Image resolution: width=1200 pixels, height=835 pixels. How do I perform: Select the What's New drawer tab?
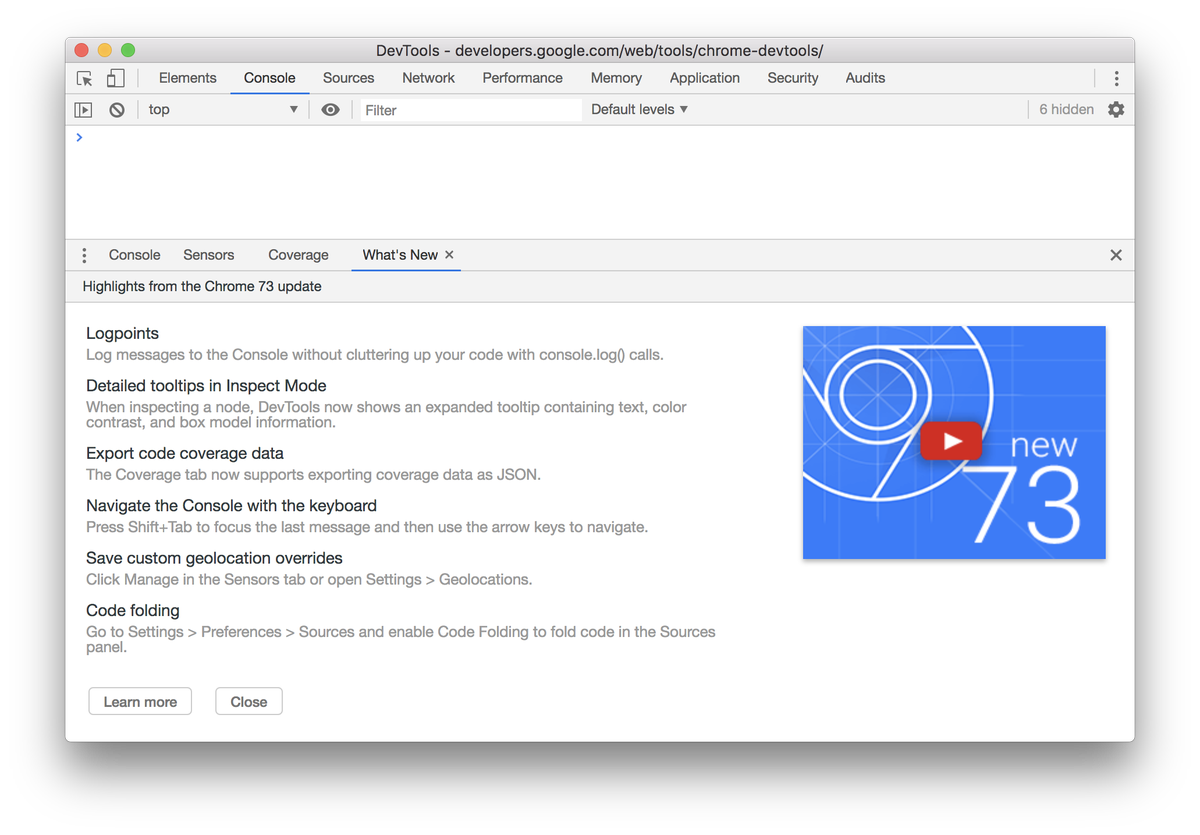400,255
